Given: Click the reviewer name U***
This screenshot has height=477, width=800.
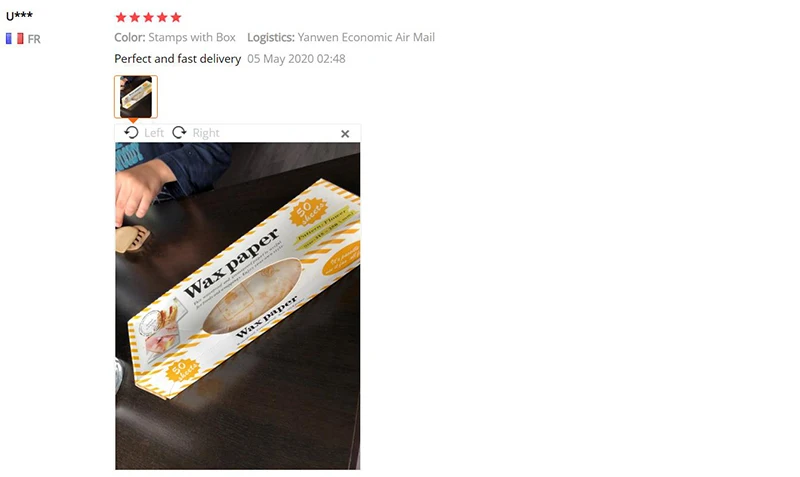Looking at the screenshot, I should pyautogui.click(x=19, y=16).
